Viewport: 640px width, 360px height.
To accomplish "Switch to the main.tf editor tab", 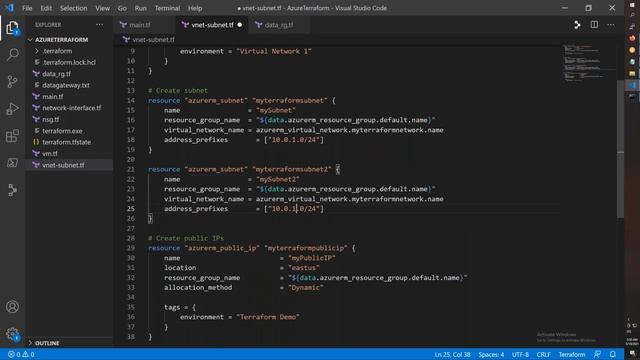I will point(144,25).
